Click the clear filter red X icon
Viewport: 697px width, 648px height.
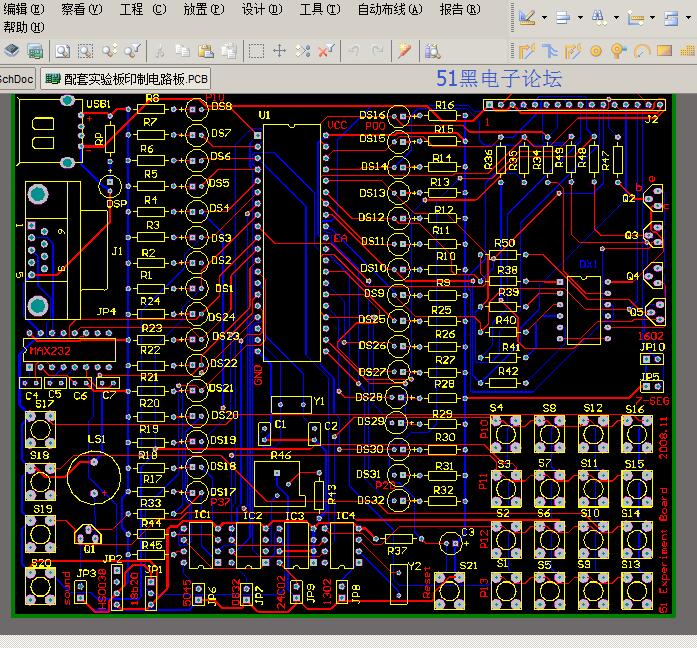click(326, 51)
